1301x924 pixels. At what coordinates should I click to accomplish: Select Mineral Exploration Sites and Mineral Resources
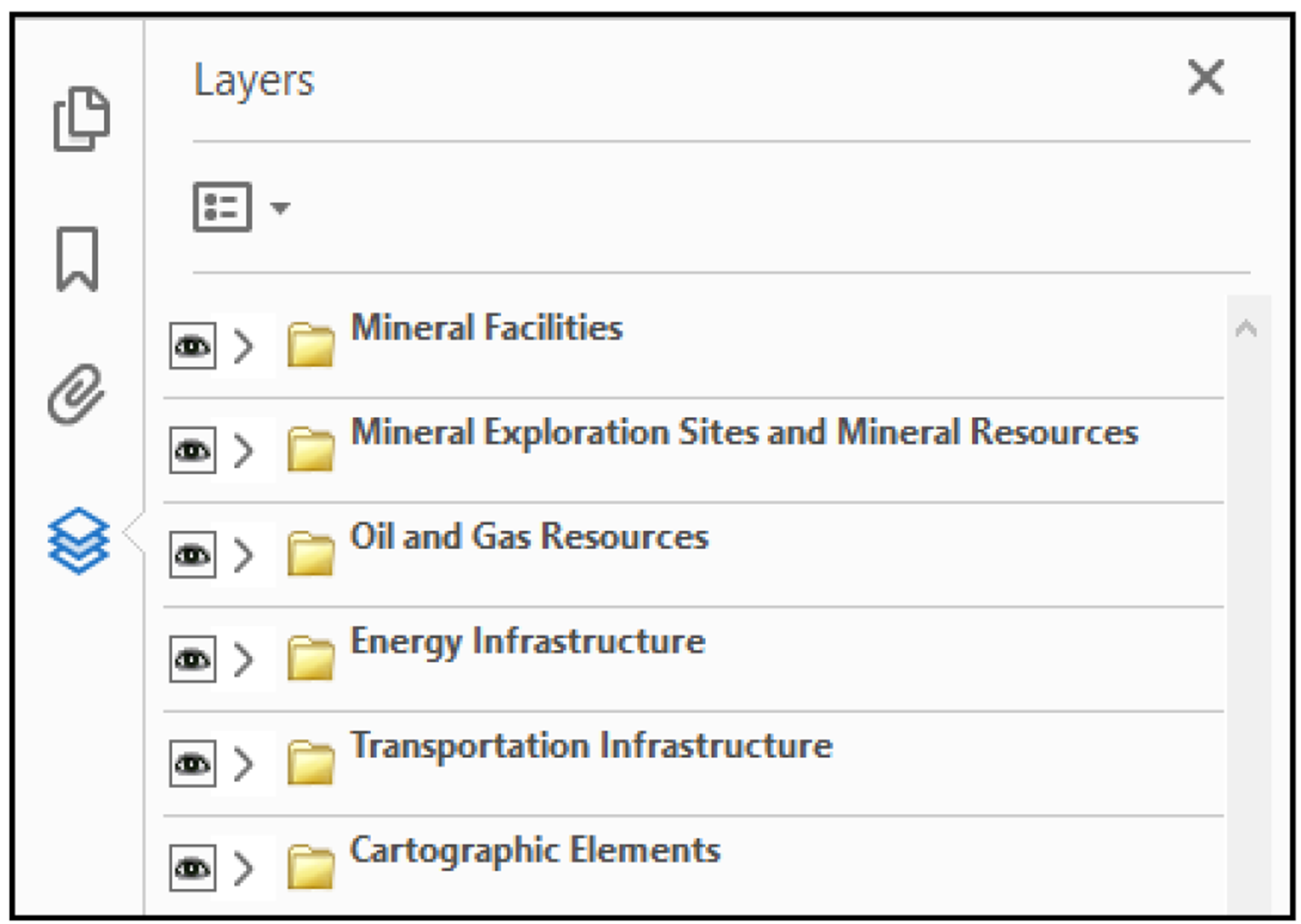[x=745, y=432]
